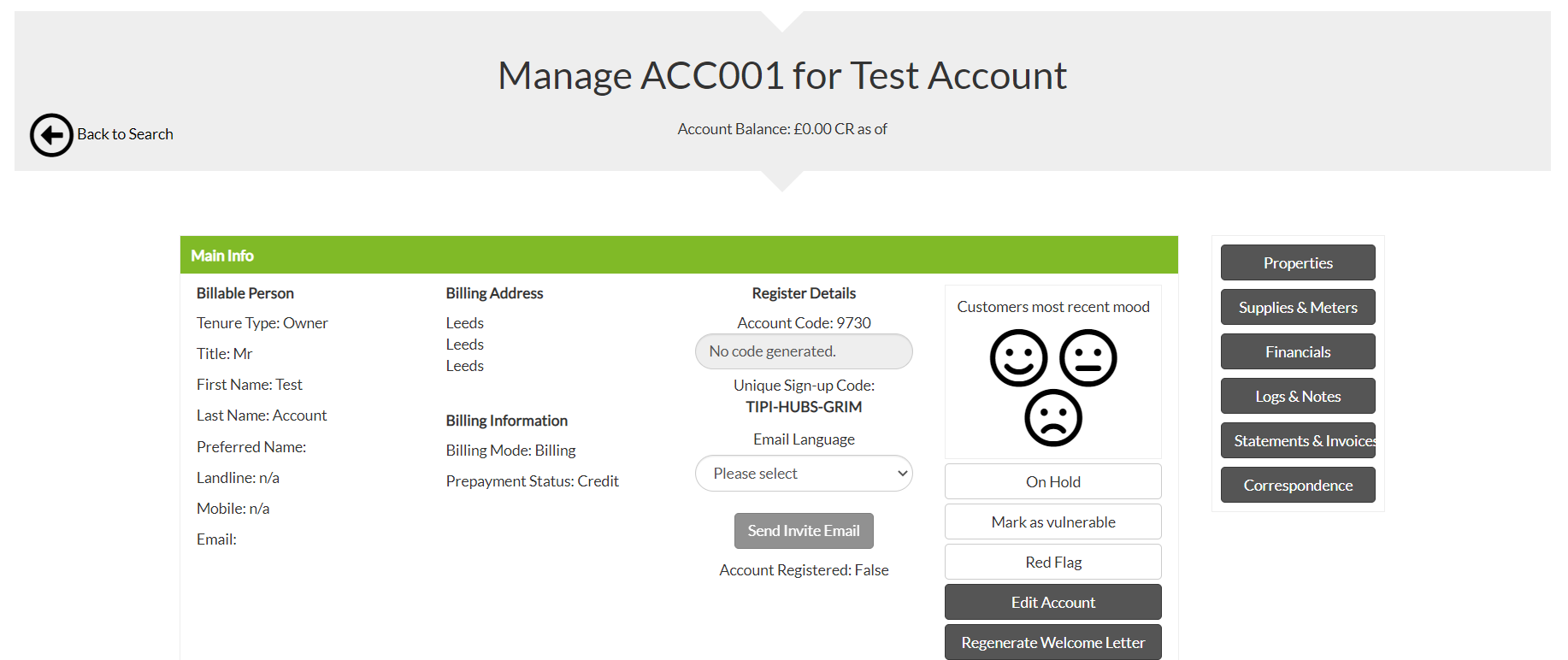The width and height of the screenshot is (1568, 660).
Task: Select the sad face mood icon
Action: (1053, 418)
